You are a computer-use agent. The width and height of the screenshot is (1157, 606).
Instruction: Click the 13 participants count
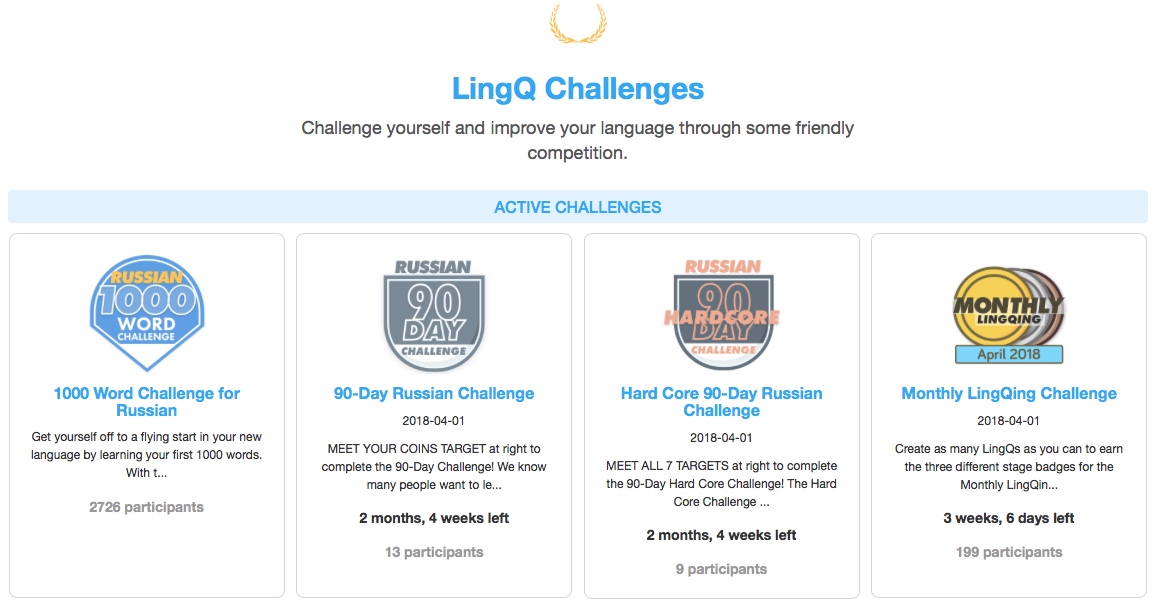(434, 552)
